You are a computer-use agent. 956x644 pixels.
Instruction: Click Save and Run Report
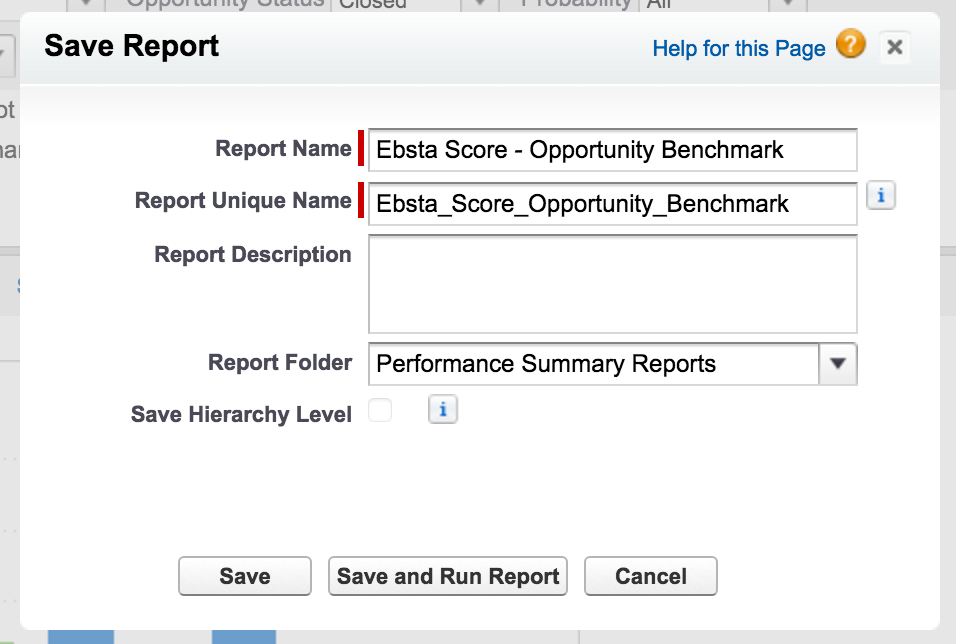pyautogui.click(x=448, y=576)
